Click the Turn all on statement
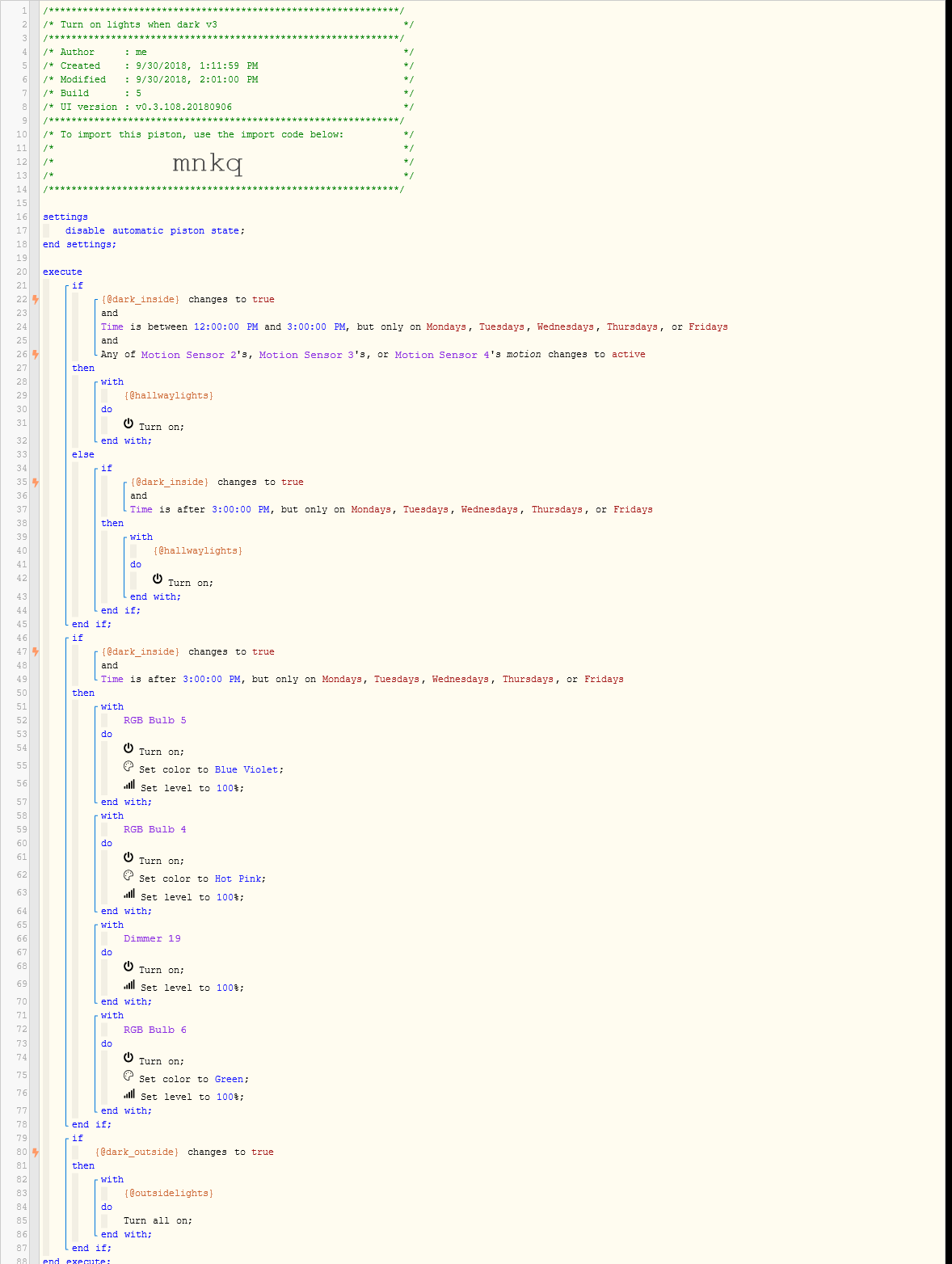This screenshot has height=1264, width=952. coord(158,1220)
